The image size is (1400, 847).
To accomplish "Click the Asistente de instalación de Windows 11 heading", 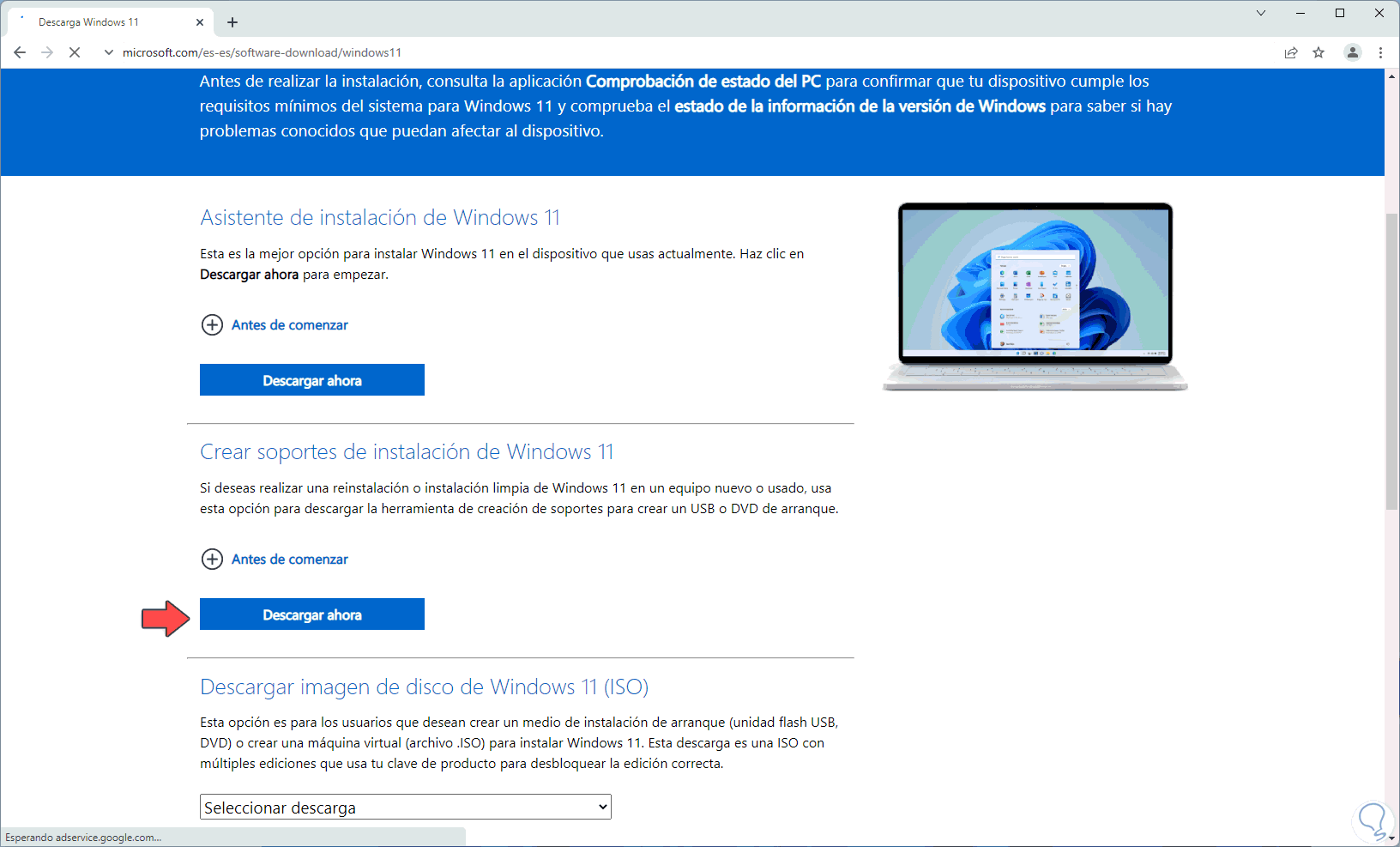I will tap(380, 218).
